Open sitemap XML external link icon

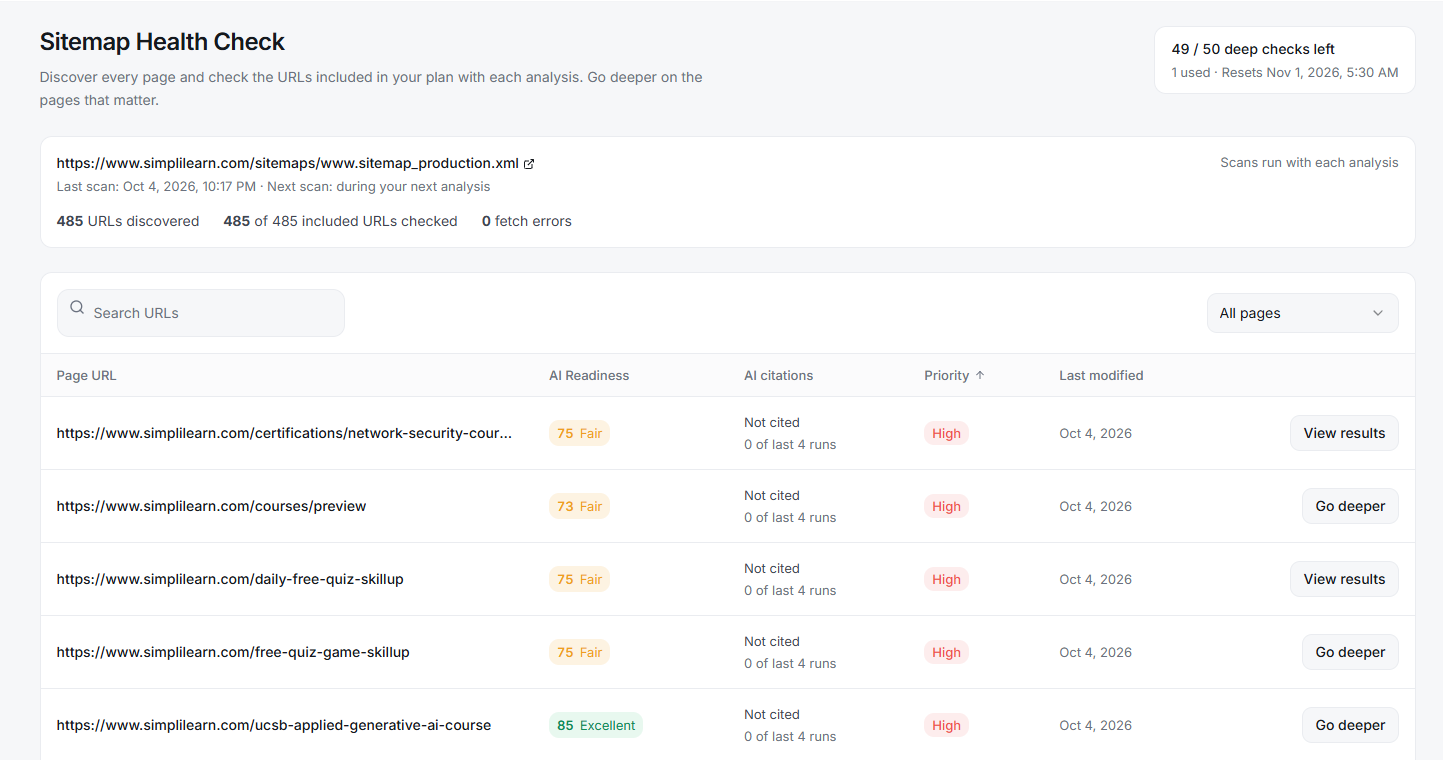point(529,164)
